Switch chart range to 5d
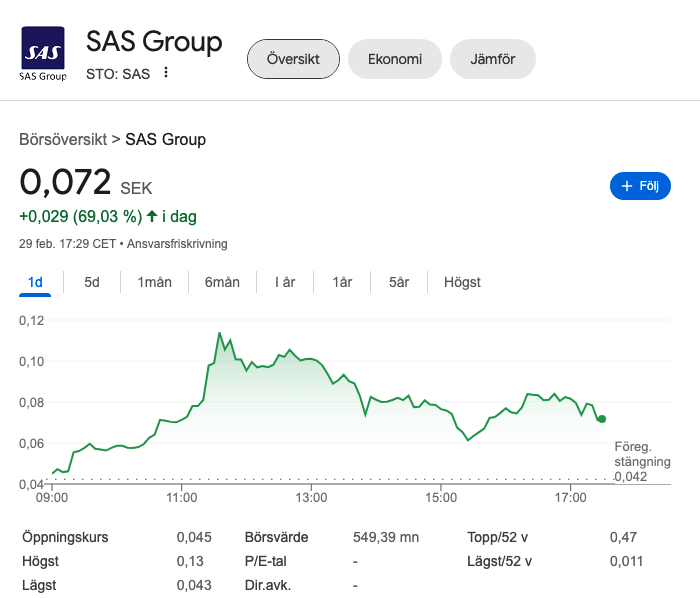The height and width of the screenshot is (598, 700). 92,282
